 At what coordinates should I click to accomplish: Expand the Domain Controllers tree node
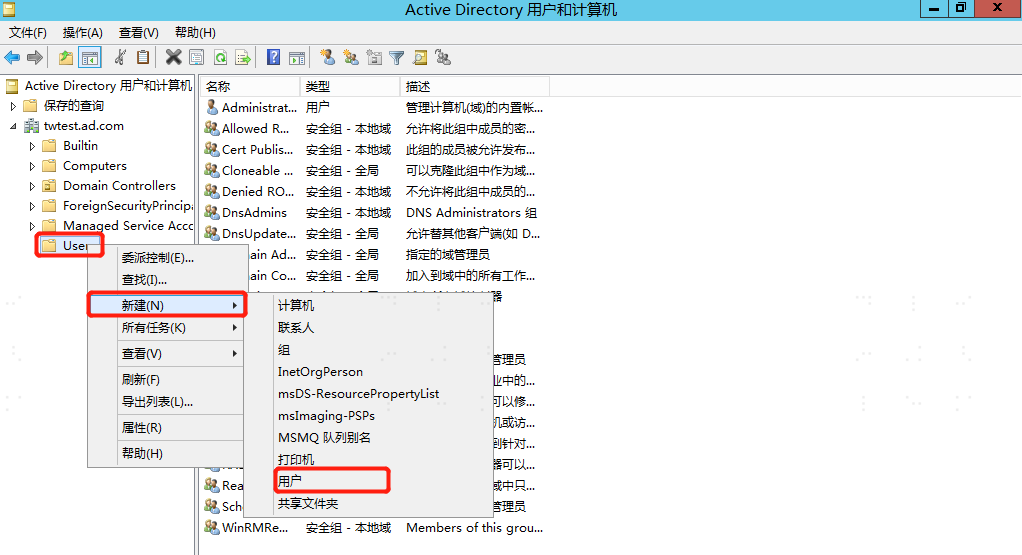[32, 186]
